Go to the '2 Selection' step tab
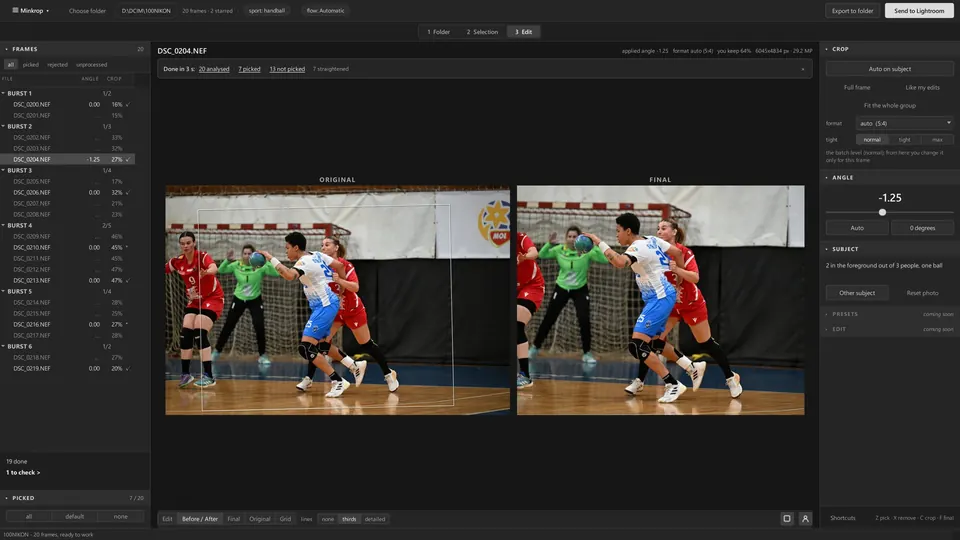Viewport: 960px width, 540px height. (x=482, y=32)
